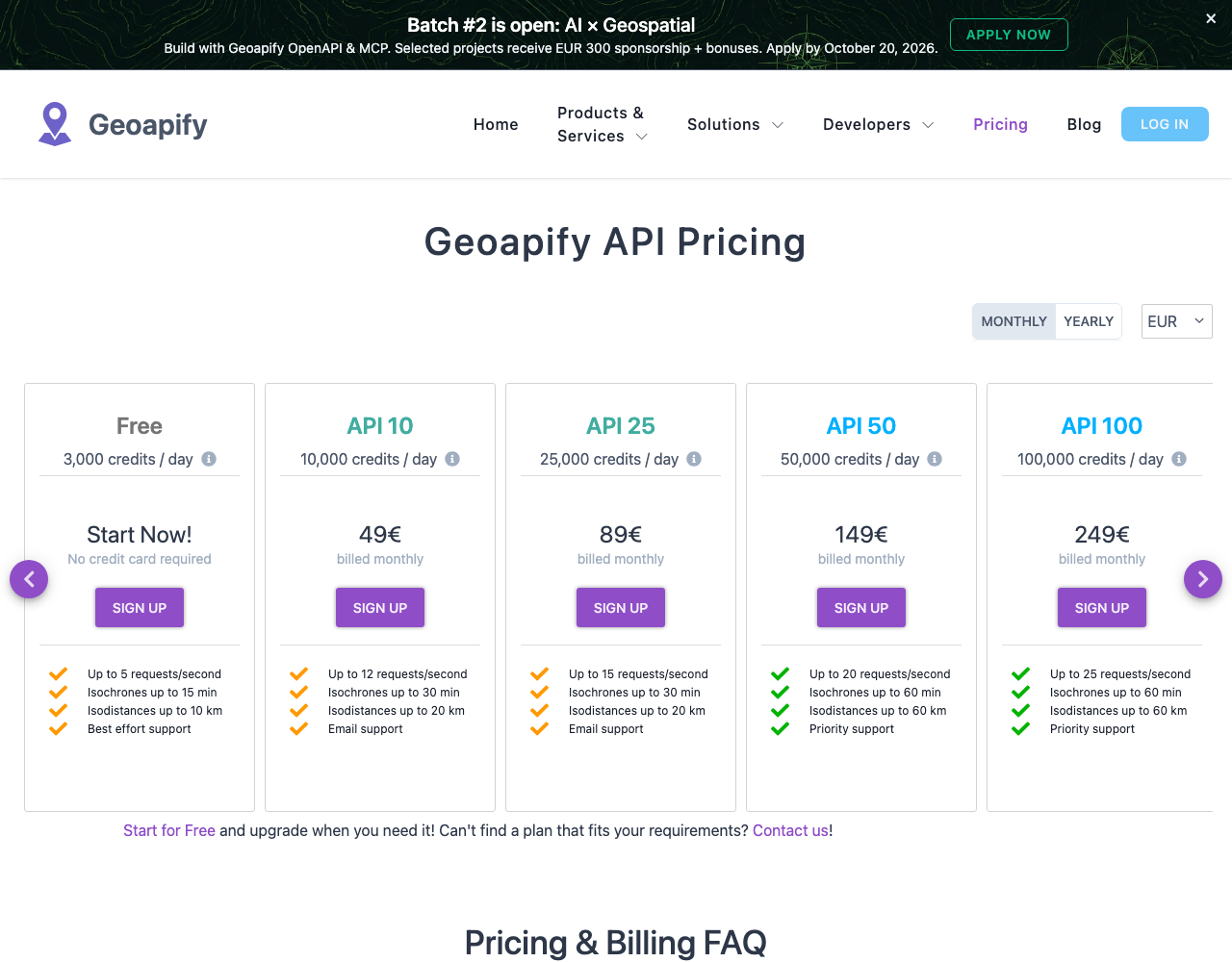
Task: Click the API 100 plan title
Action: pos(1102,425)
